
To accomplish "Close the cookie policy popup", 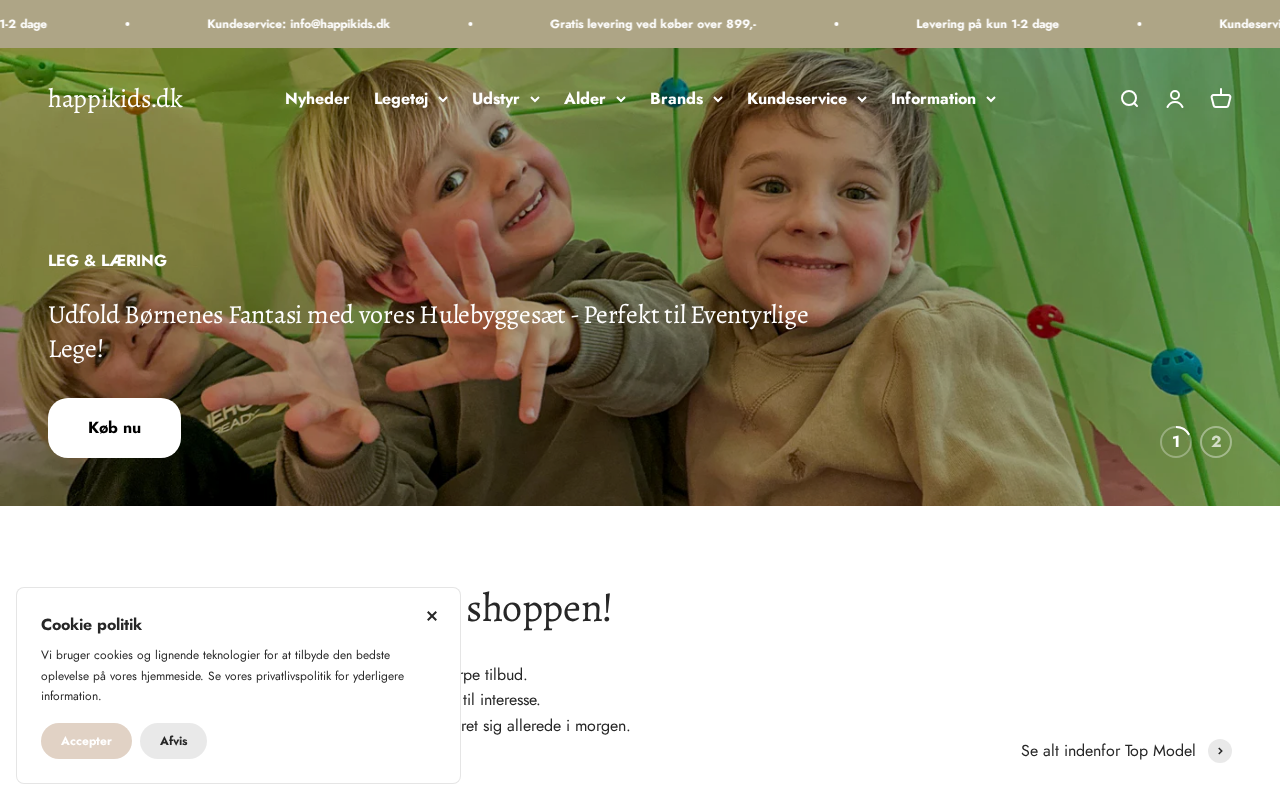I will point(432,616).
